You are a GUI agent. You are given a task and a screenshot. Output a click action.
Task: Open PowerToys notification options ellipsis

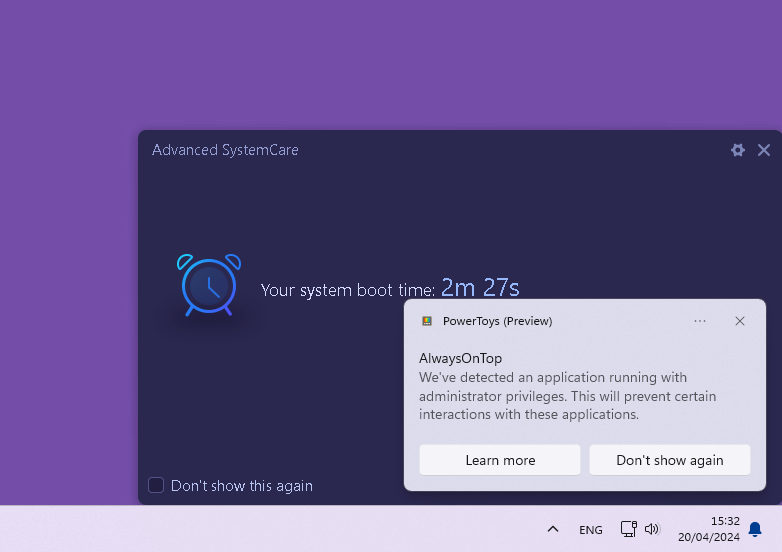click(x=700, y=321)
